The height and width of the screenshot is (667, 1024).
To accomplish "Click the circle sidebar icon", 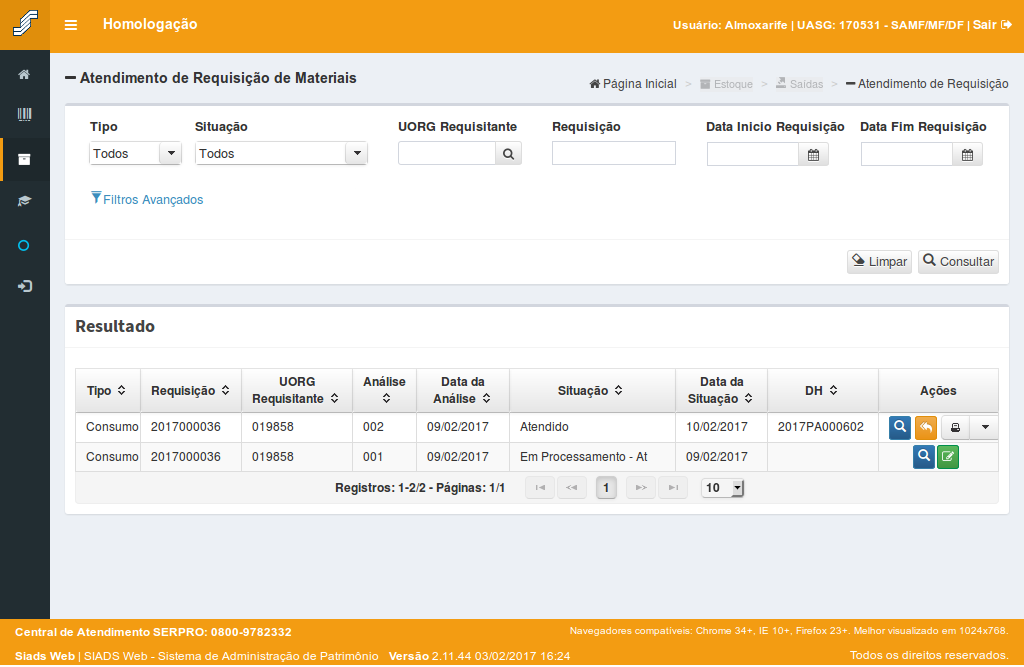I will pyautogui.click(x=24, y=246).
